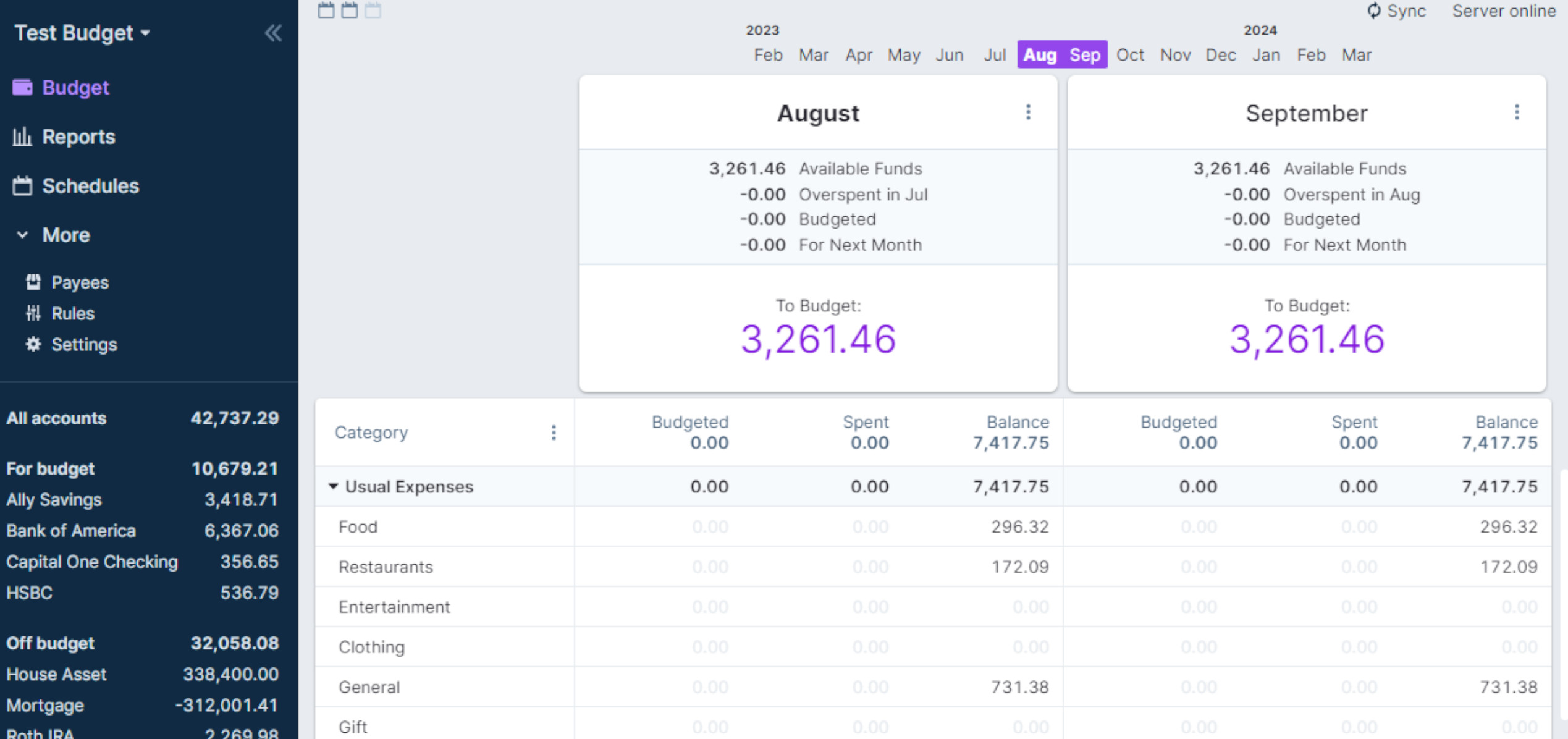1568x739 pixels.
Task: Open the Schedules page
Action: (x=90, y=186)
